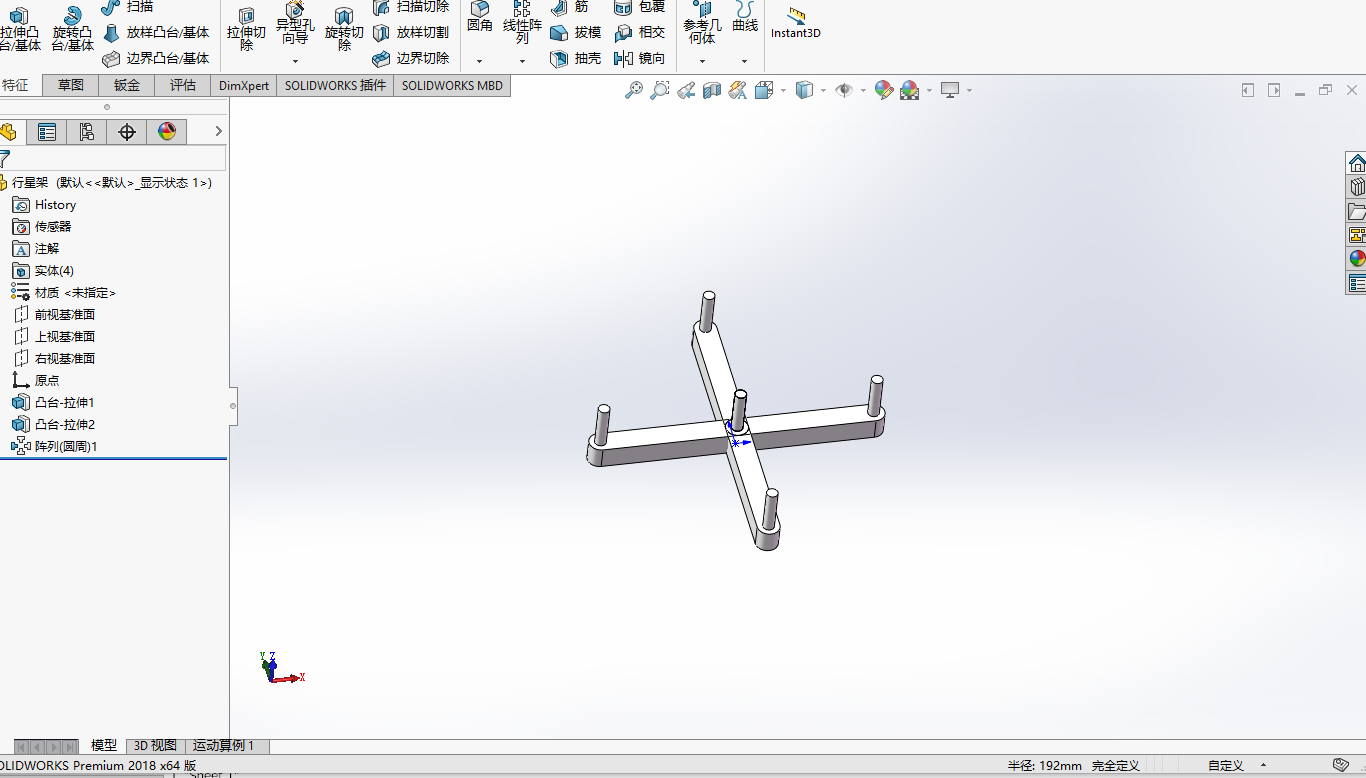1366x778 pixels.
Task: Switch to the 钣金 sheet metal tab
Action: click(x=127, y=85)
